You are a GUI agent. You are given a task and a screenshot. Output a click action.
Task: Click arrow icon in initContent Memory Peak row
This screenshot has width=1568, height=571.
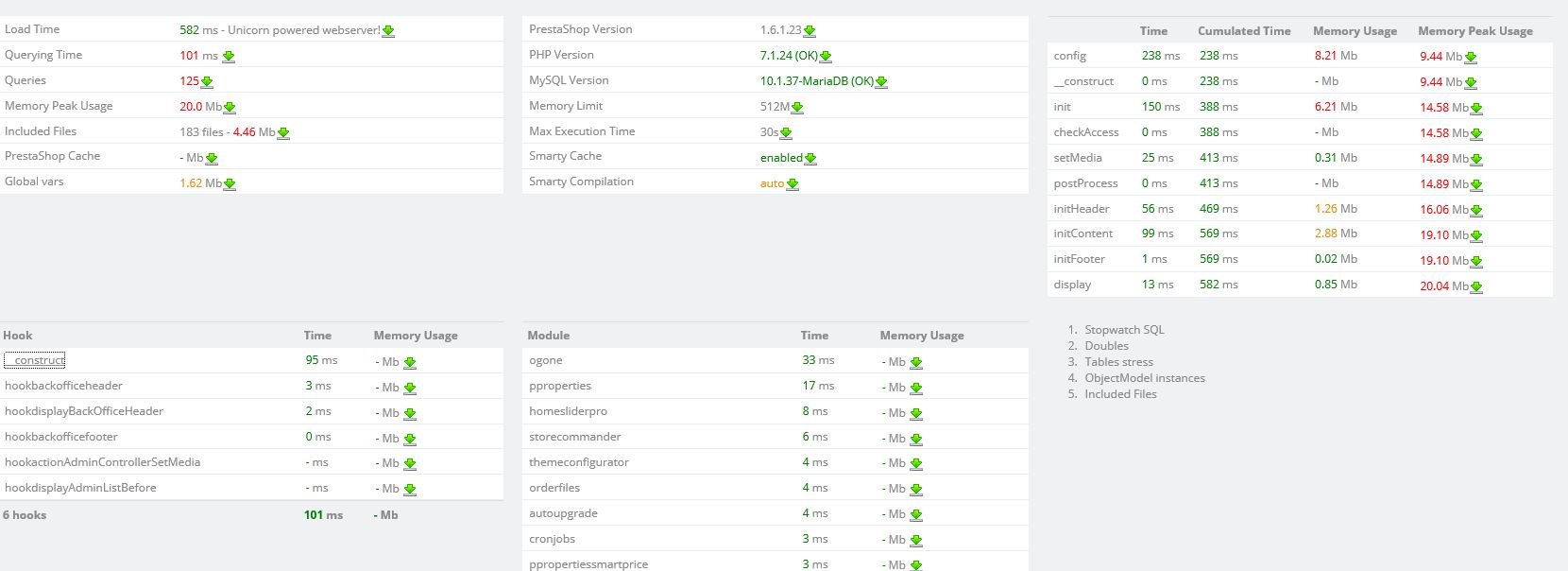coord(1475,235)
